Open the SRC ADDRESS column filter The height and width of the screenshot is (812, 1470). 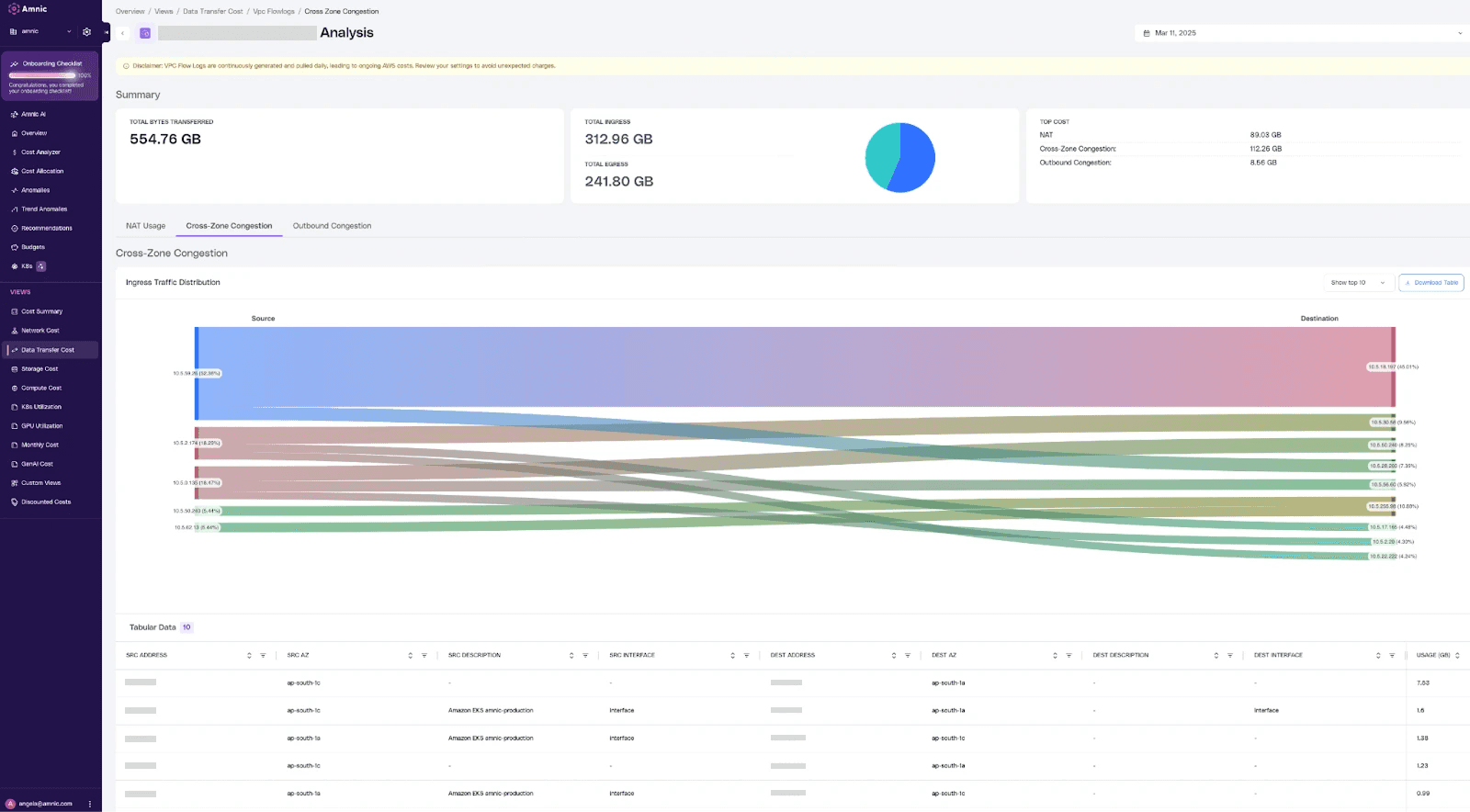(263, 656)
